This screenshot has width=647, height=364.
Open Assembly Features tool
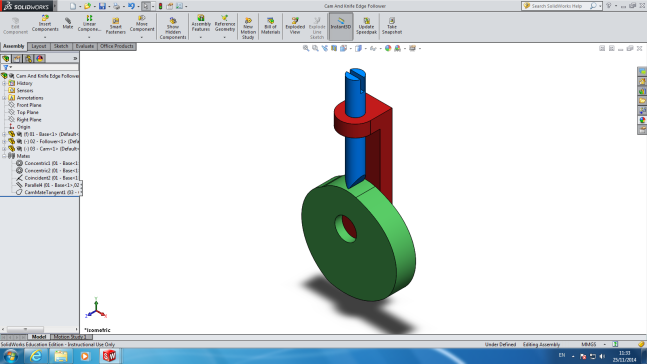point(201,24)
